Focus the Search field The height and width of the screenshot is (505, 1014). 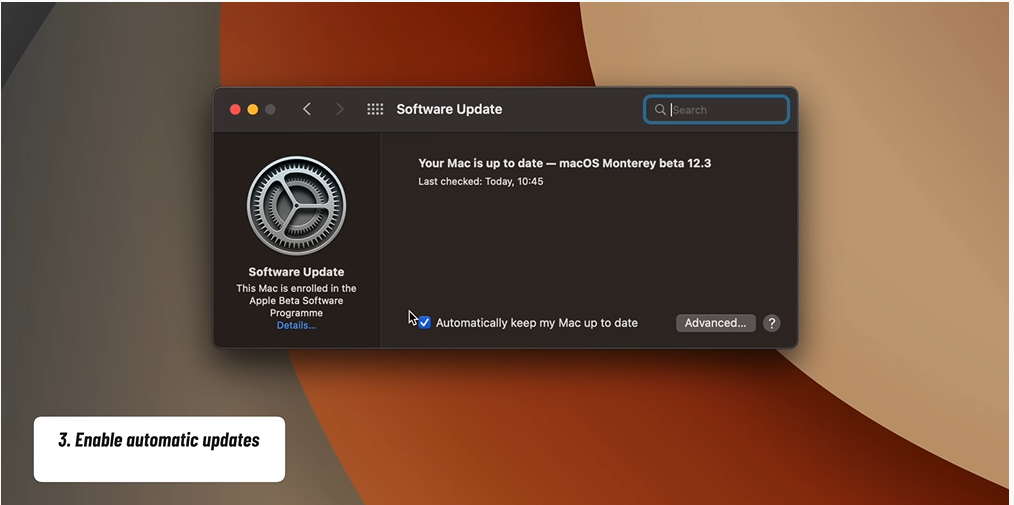click(x=716, y=110)
